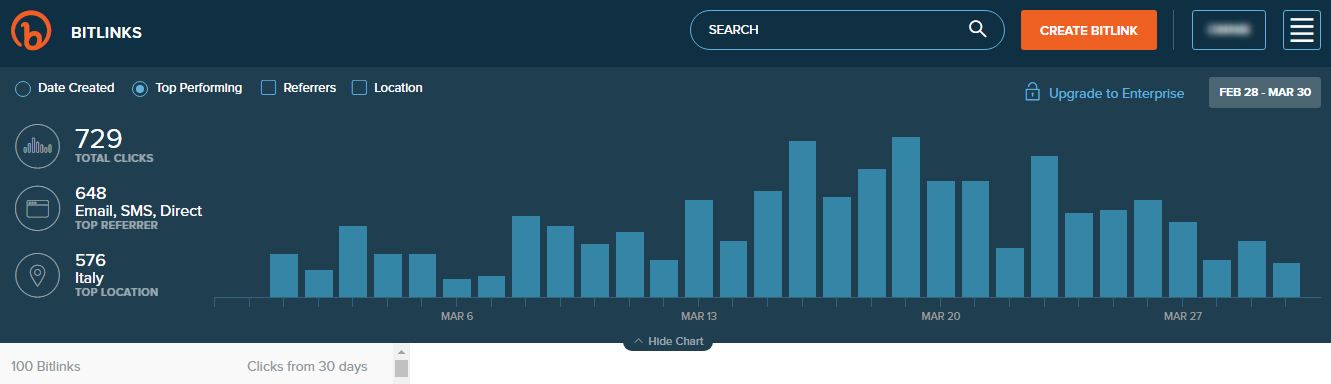Click the top referrer browser window icon
This screenshot has height=384, width=1331.
(38, 209)
